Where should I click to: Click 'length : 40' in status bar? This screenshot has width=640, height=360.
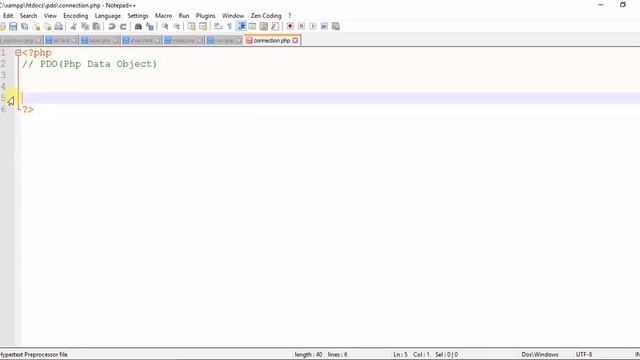[x=308, y=354]
